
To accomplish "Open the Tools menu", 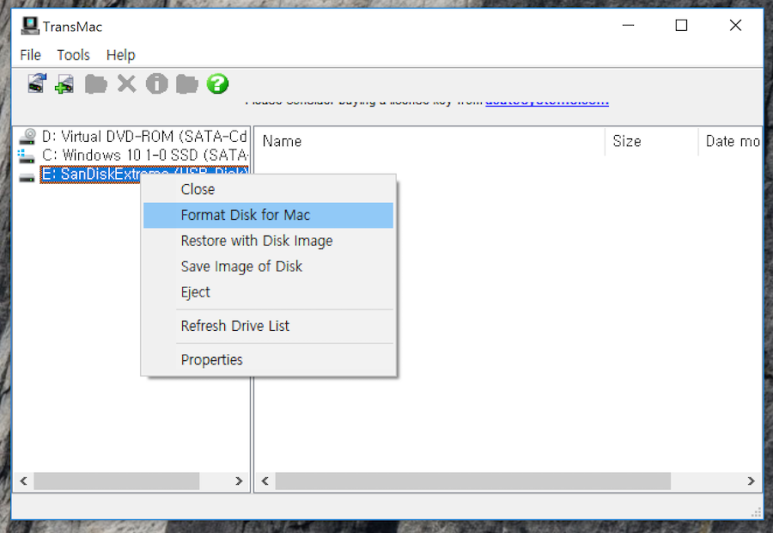I will (73, 55).
